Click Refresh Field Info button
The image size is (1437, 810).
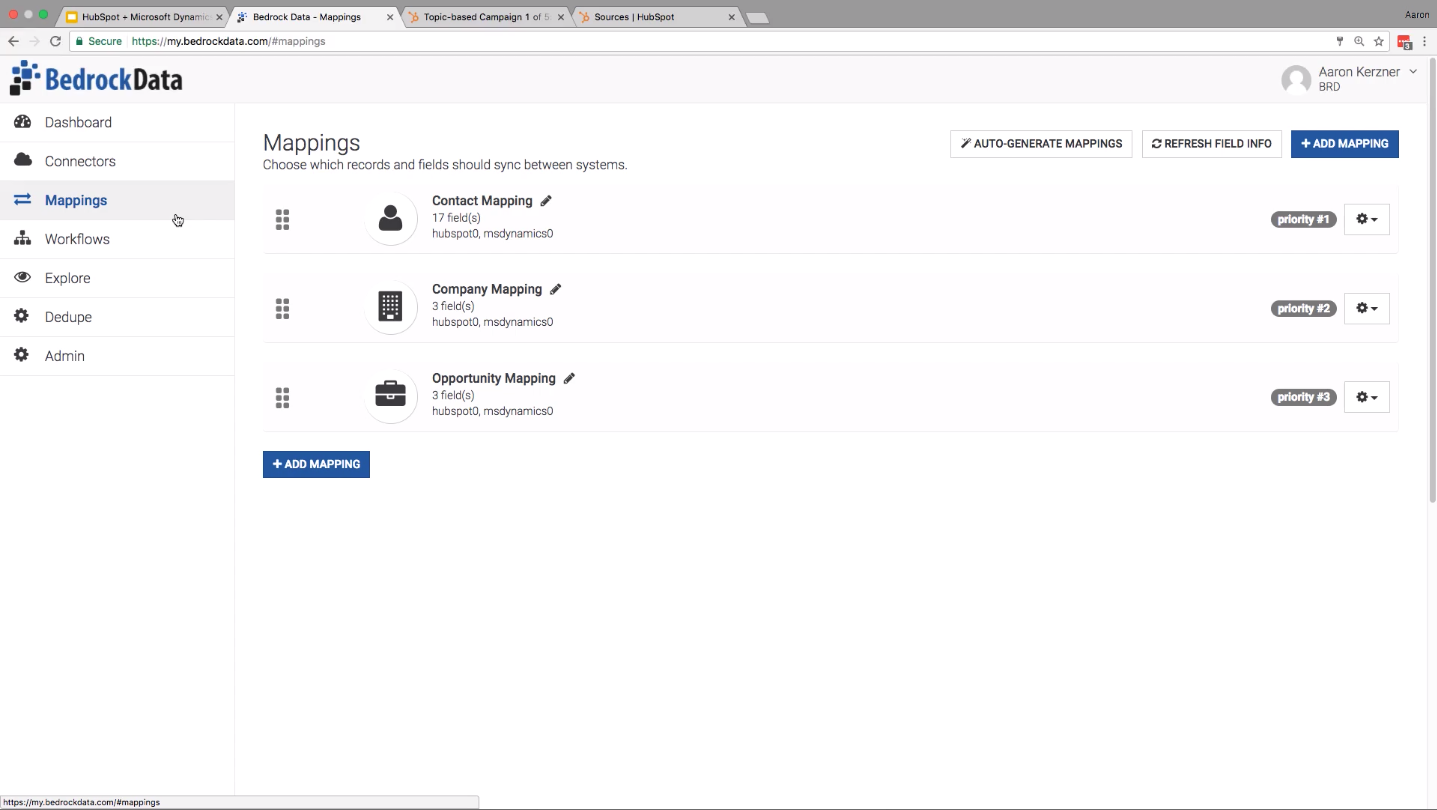pyautogui.click(x=1212, y=144)
